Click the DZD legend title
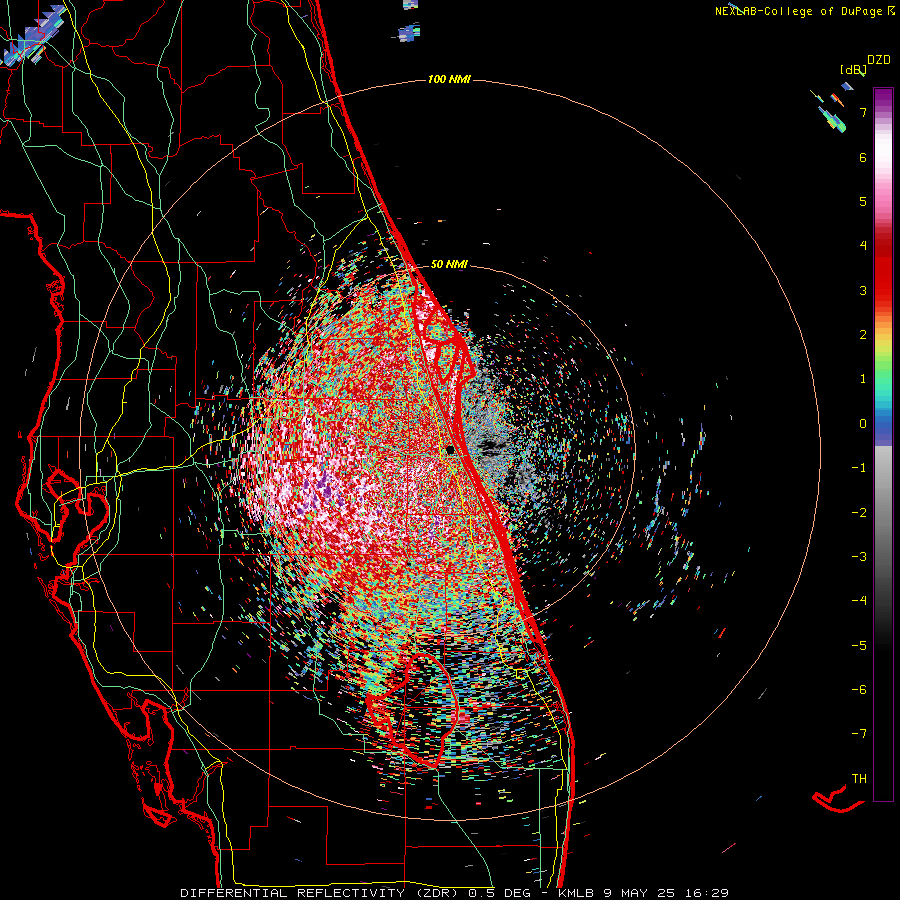 point(879,60)
